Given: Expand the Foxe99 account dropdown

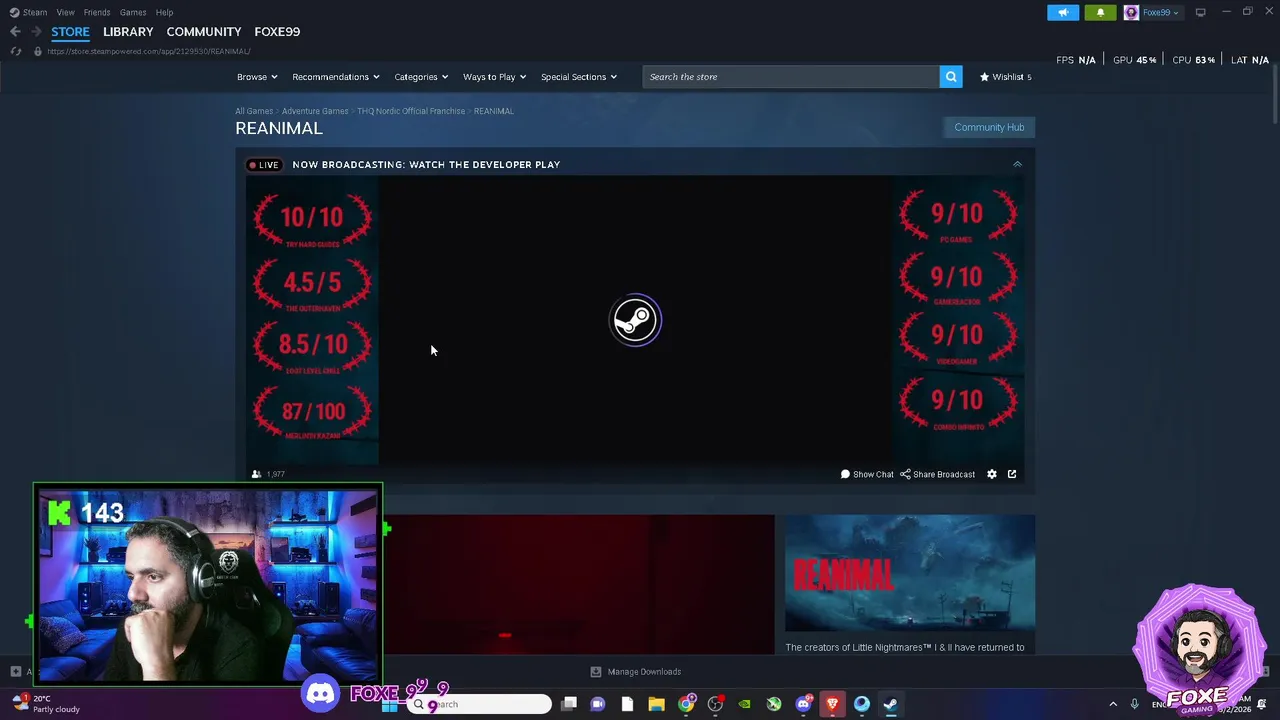Looking at the screenshot, I should click(x=1160, y=12).
